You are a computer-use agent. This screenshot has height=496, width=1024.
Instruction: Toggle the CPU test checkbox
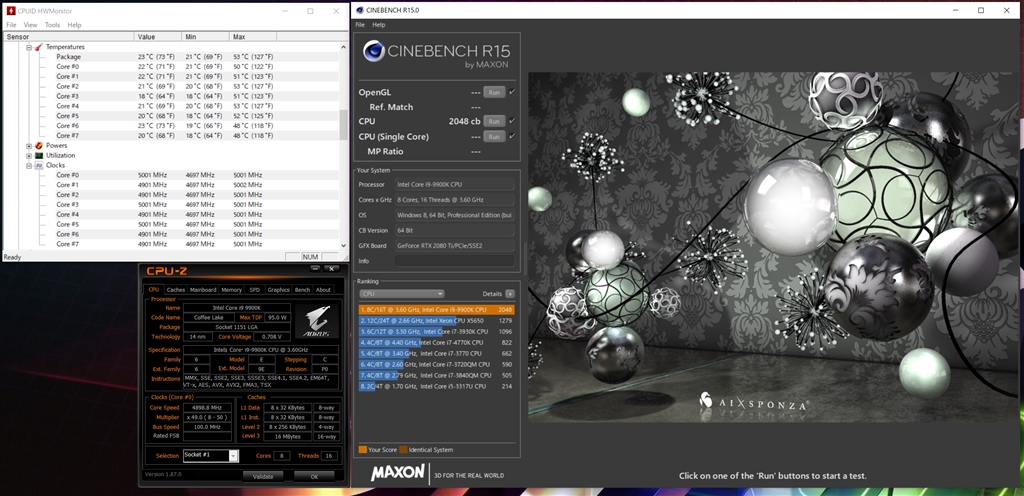coord(512,121)
